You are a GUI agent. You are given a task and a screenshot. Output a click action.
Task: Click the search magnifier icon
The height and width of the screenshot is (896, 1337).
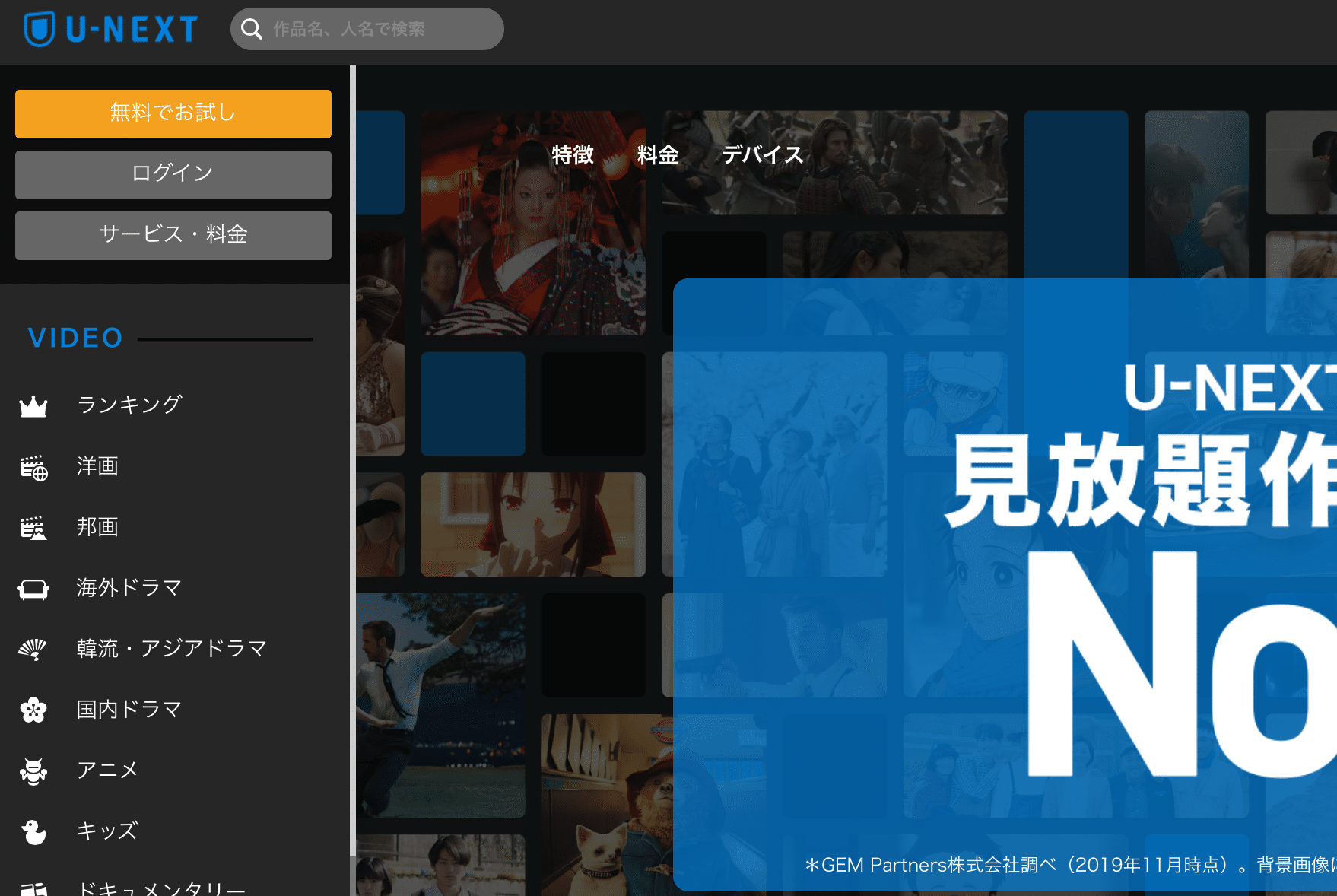click(252, 29)
